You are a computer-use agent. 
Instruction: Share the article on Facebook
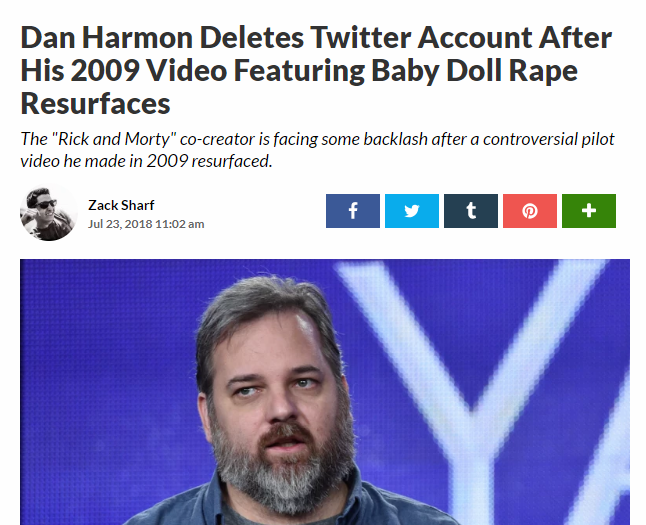click(x=352, y=211)
